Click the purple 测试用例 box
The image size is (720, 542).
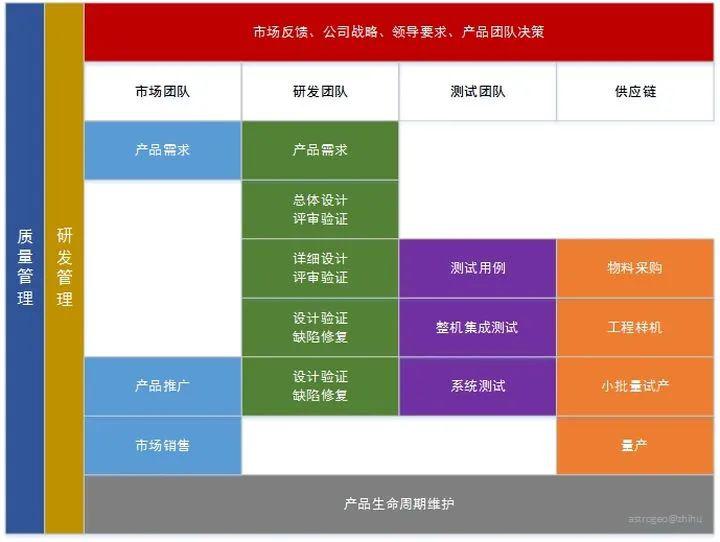pos(478,268)
